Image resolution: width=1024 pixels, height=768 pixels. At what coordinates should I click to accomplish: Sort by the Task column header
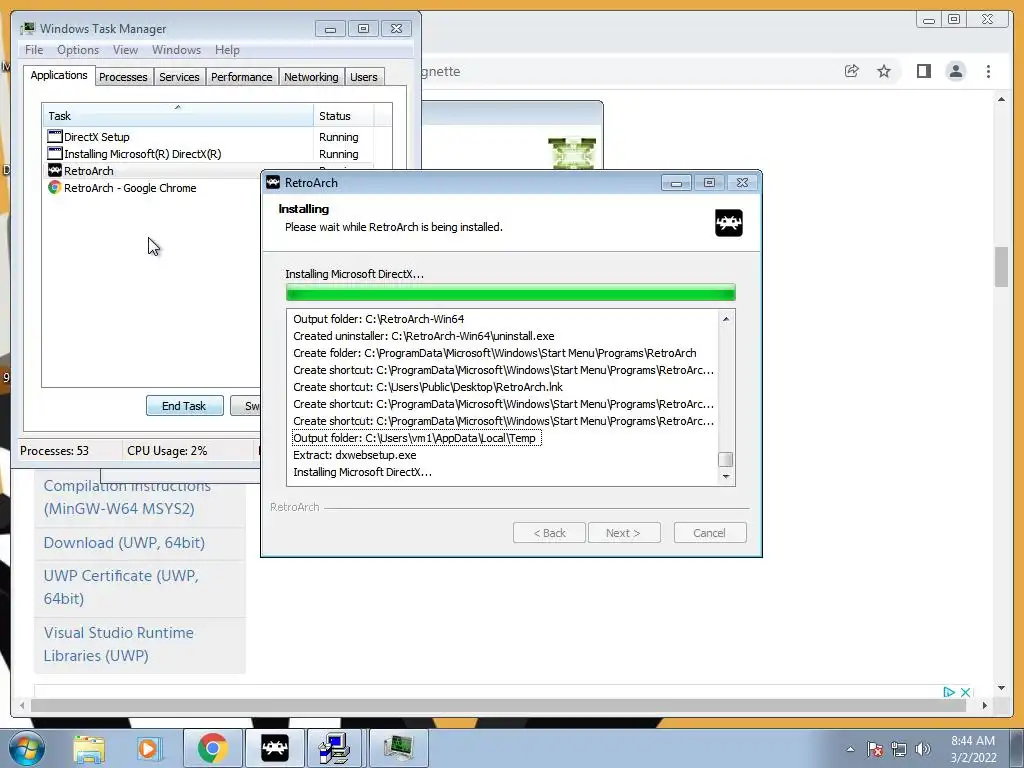[x=177, y=116]
